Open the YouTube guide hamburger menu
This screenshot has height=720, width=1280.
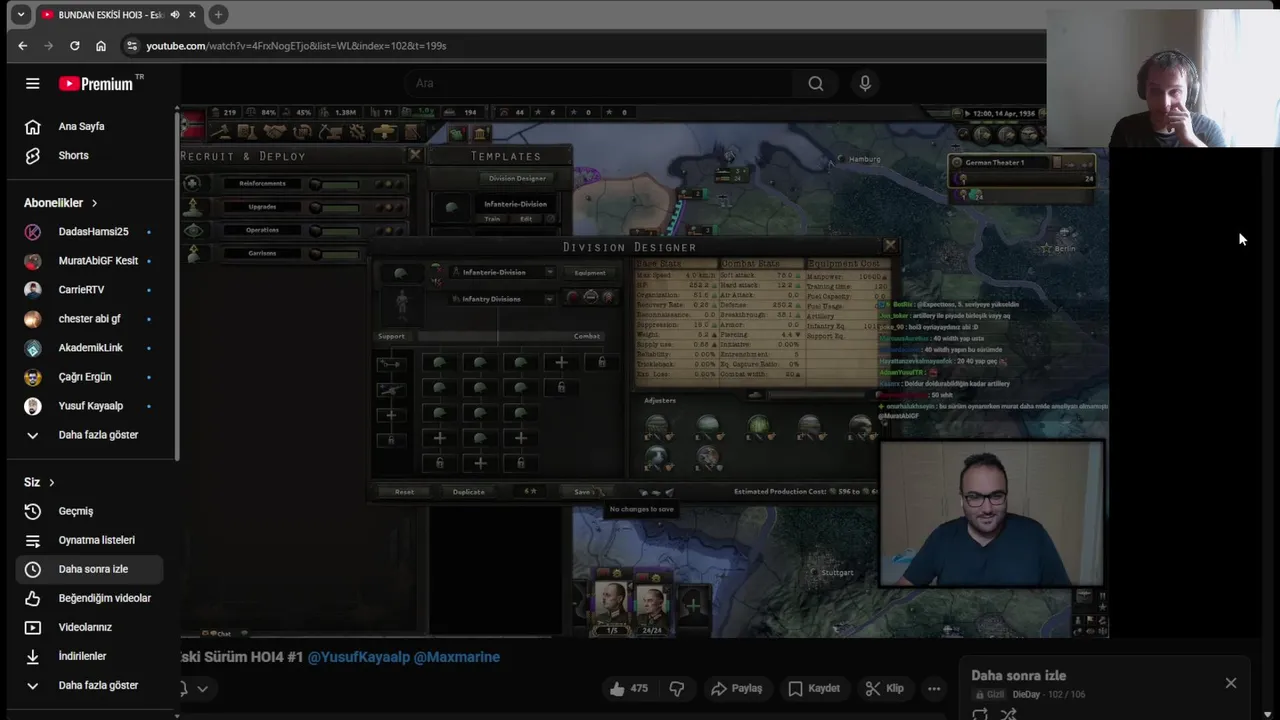[x=32, y=84]
